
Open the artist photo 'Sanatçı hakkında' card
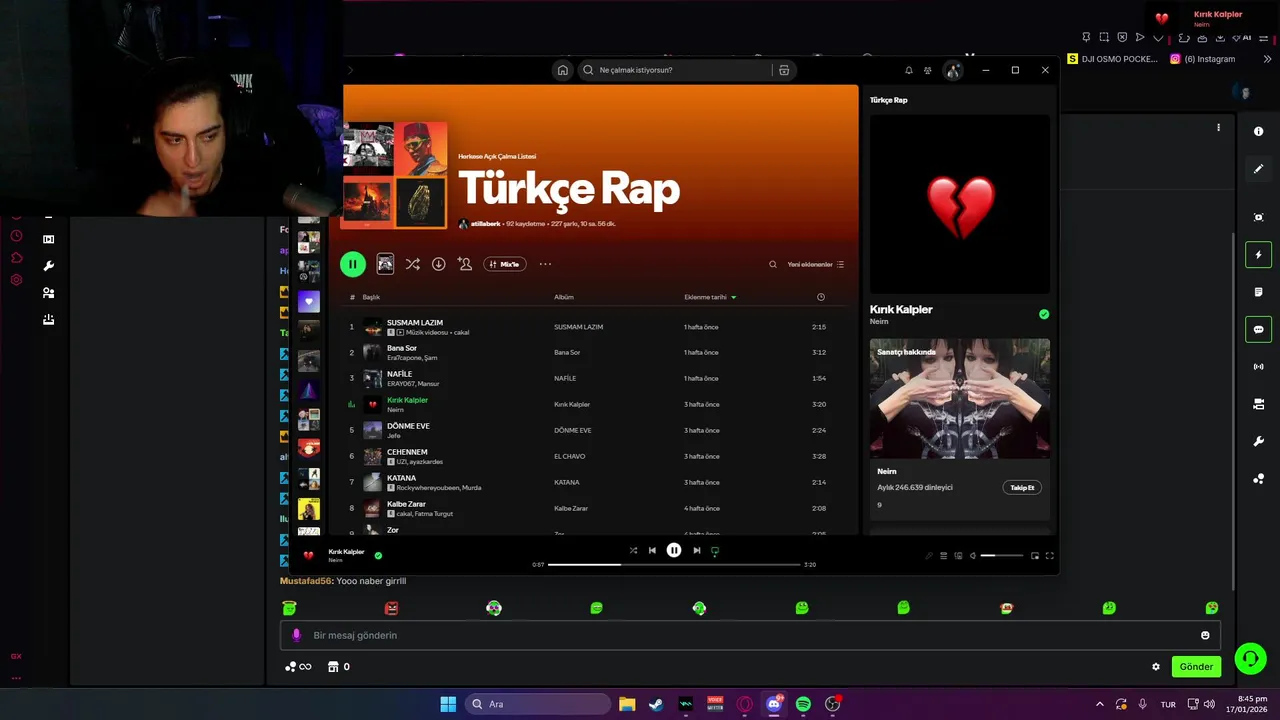960,398
